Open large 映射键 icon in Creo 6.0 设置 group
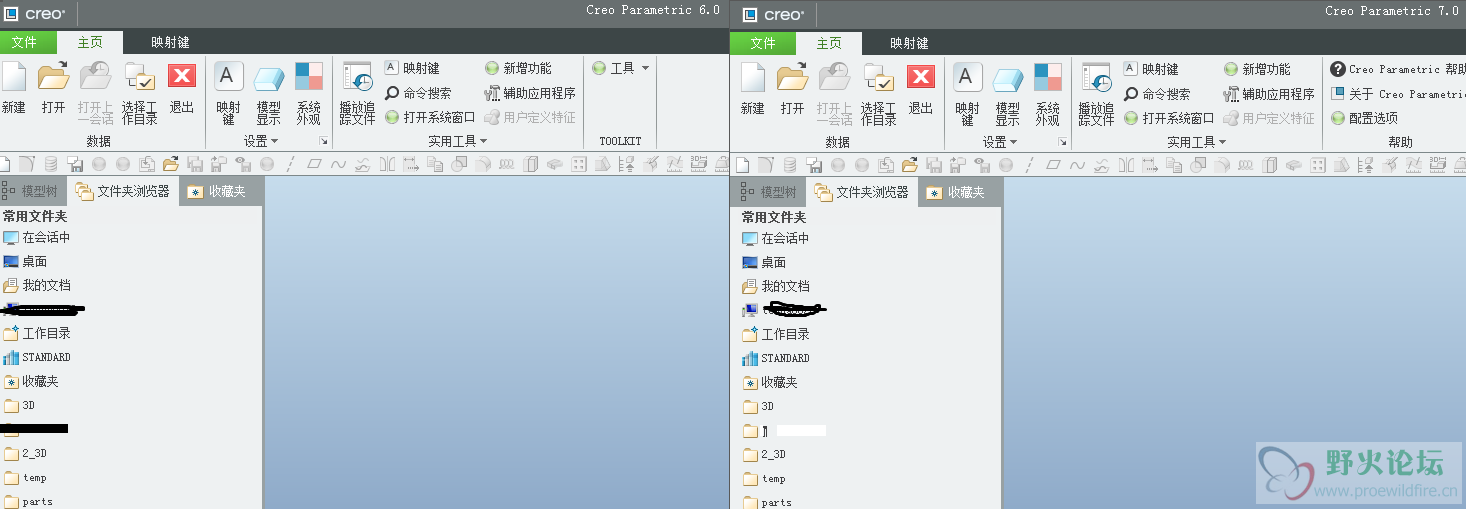1467x509 pixels. [228, 77]
